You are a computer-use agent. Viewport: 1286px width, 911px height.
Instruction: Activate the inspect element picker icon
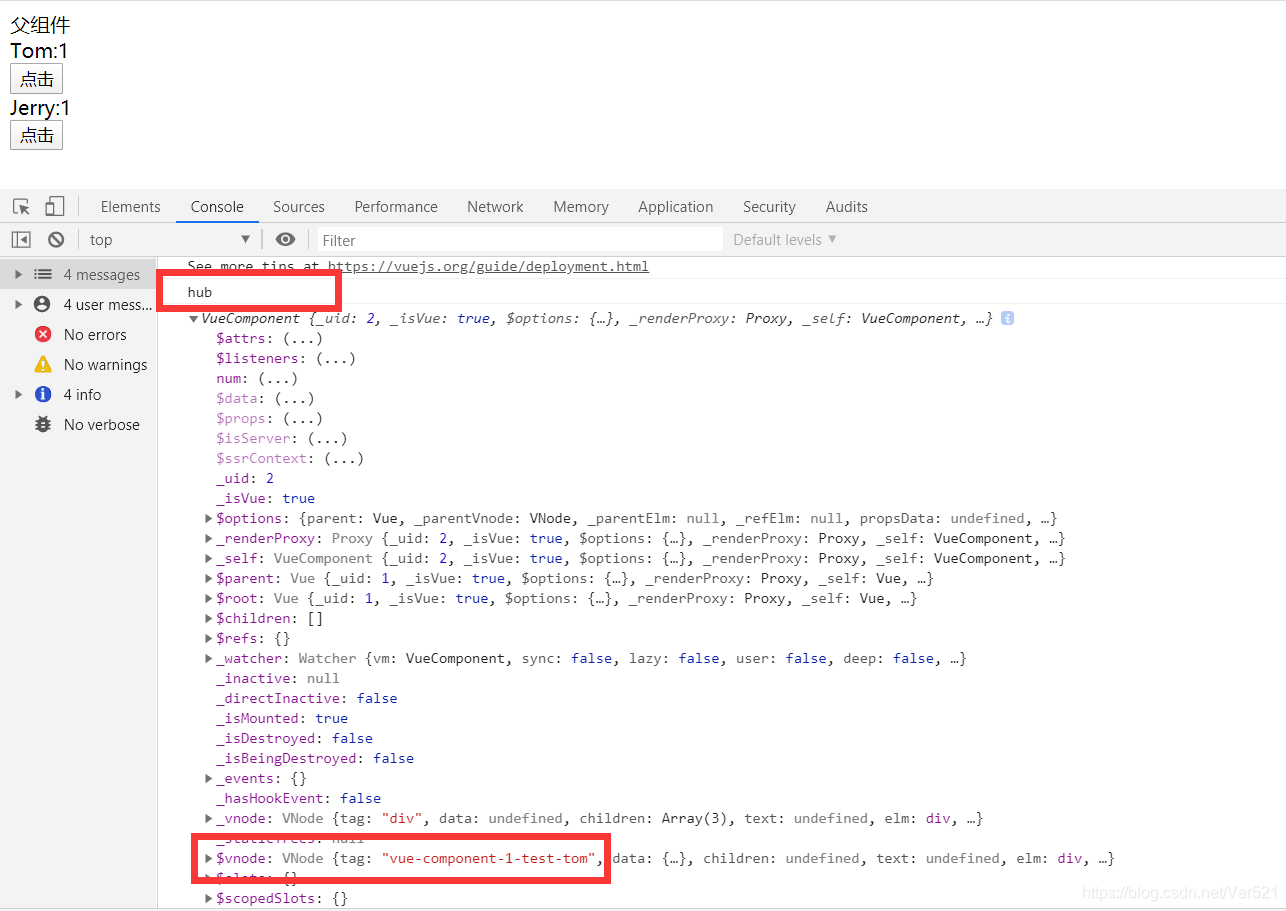[x=22, y=207]
